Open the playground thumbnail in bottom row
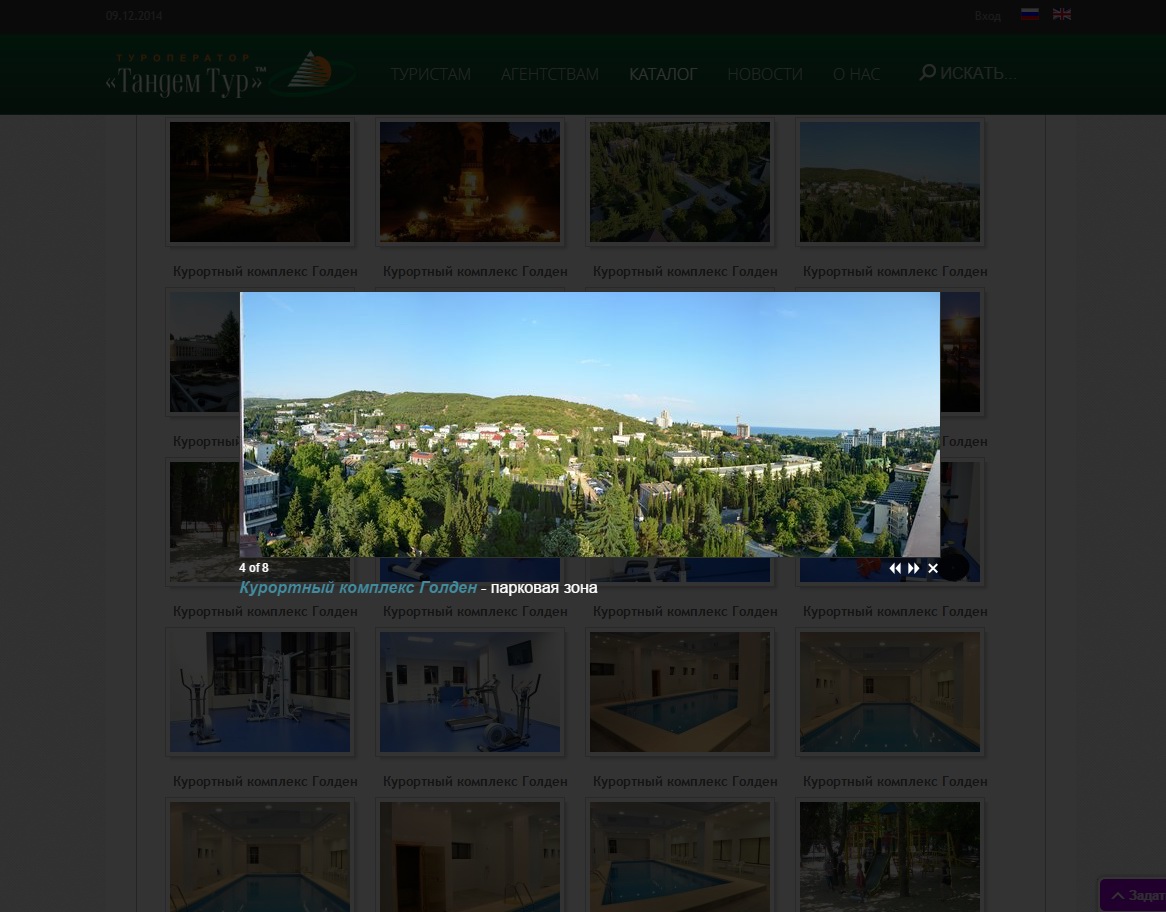 click(890, 856)
